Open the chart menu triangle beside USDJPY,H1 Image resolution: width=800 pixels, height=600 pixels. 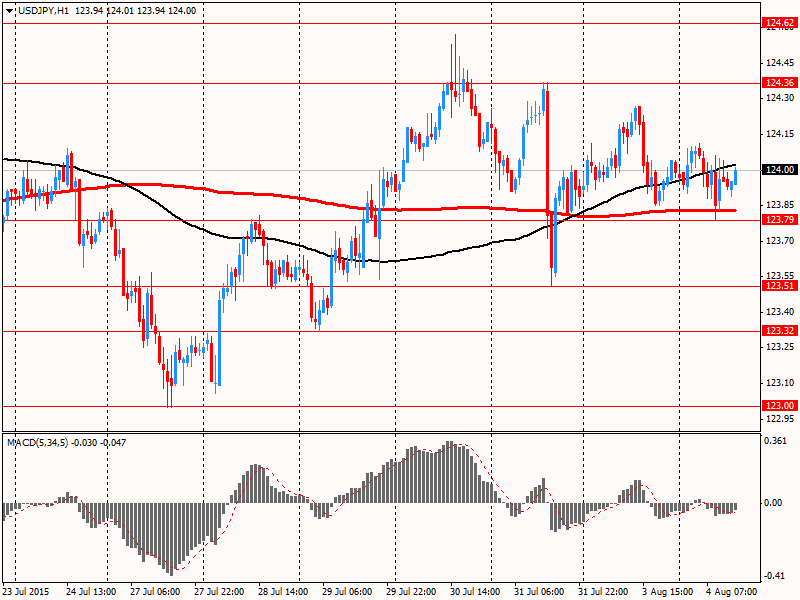tap(10, 11)
